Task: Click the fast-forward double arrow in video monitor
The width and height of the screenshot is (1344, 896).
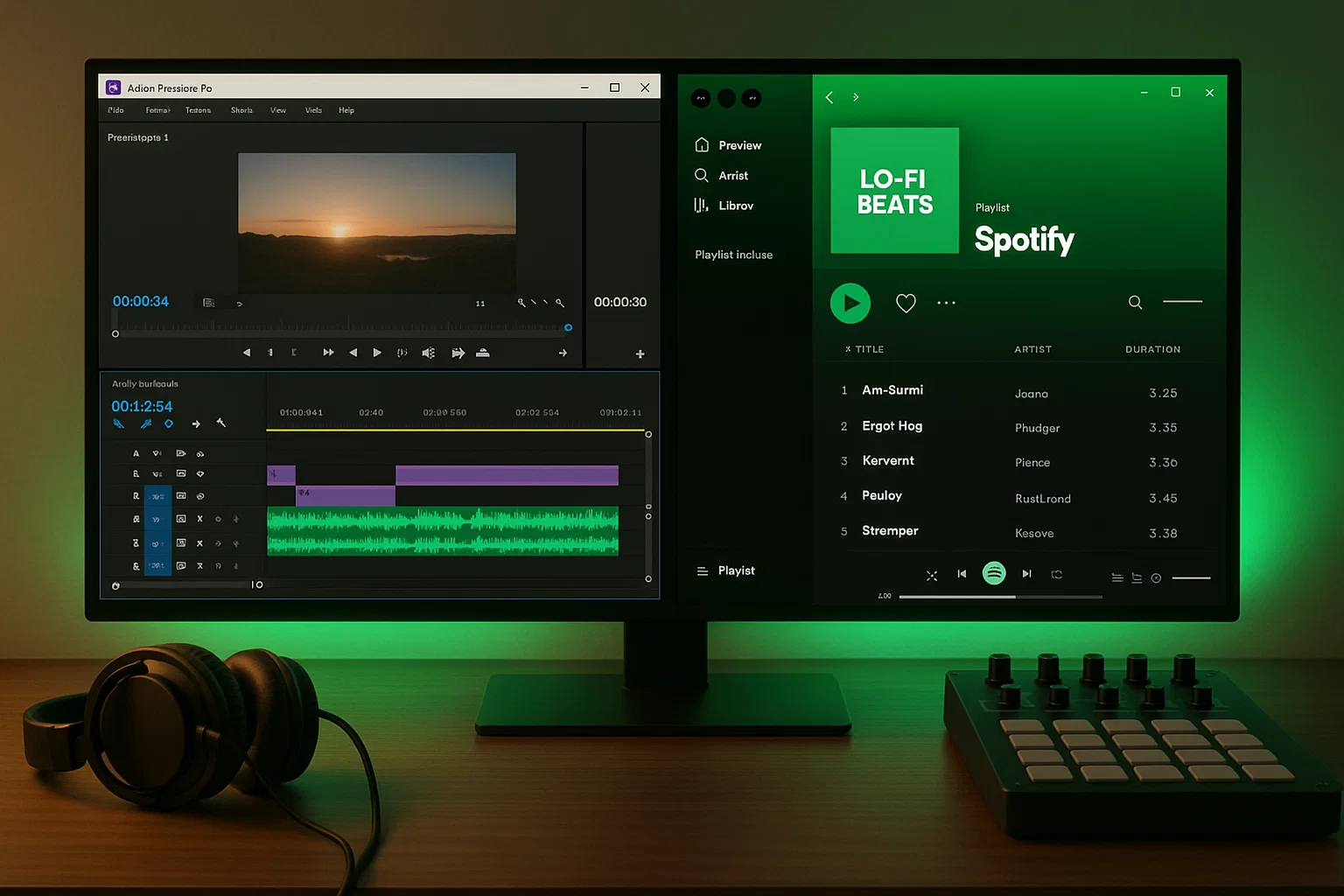Action: [x=328, y=353]
